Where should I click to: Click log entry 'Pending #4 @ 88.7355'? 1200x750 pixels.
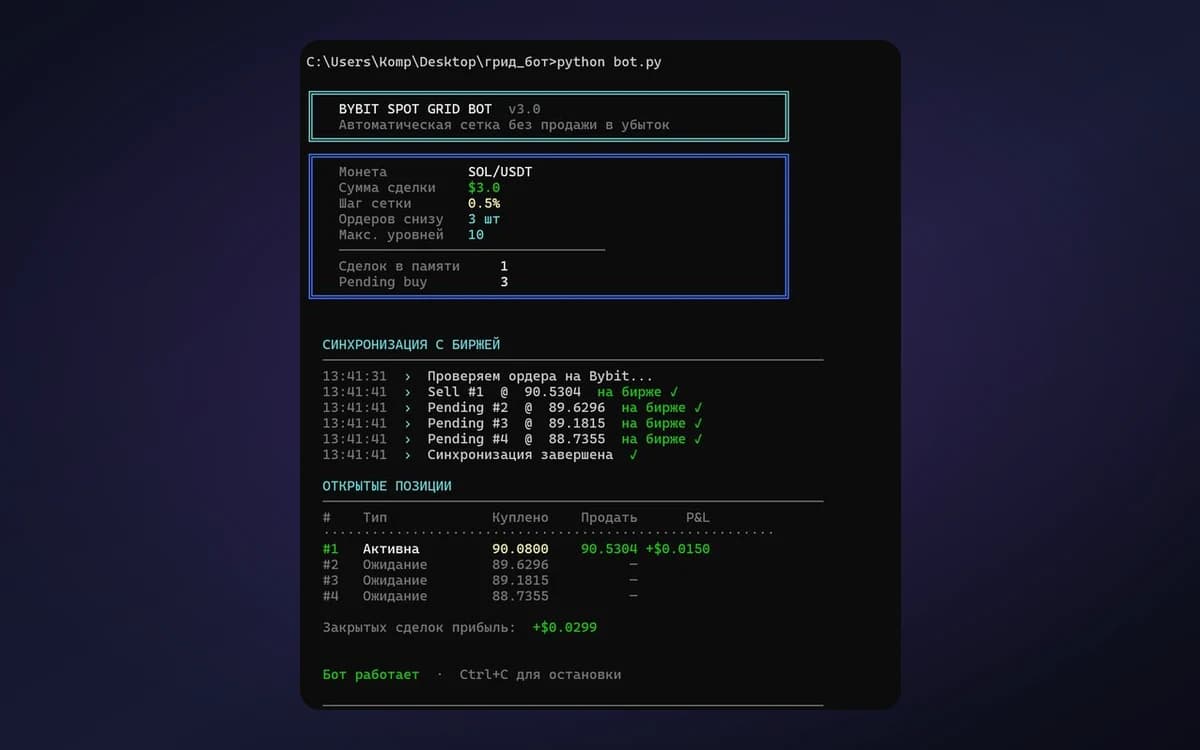pyautogui.click(x=516, y=439)
